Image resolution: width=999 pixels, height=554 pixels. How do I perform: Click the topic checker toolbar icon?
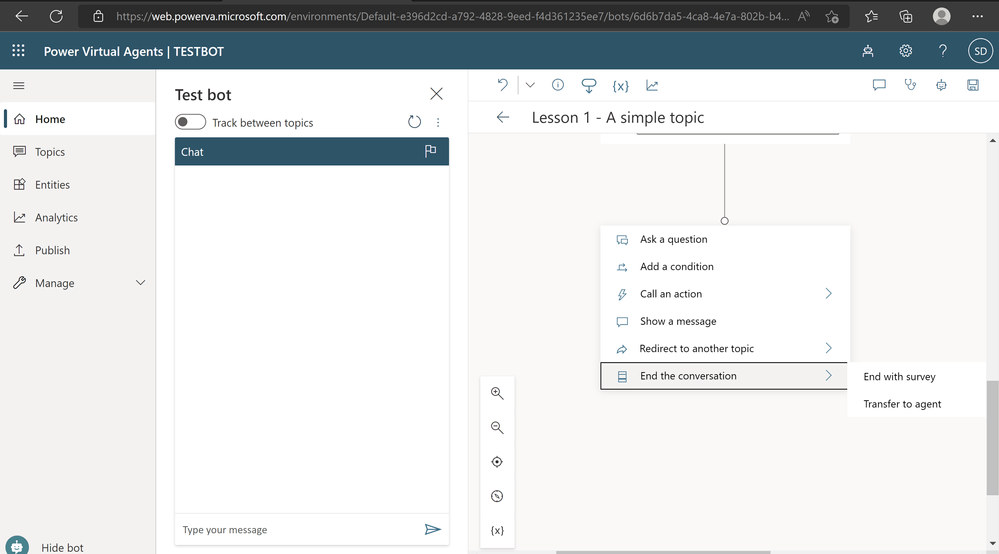589,85
